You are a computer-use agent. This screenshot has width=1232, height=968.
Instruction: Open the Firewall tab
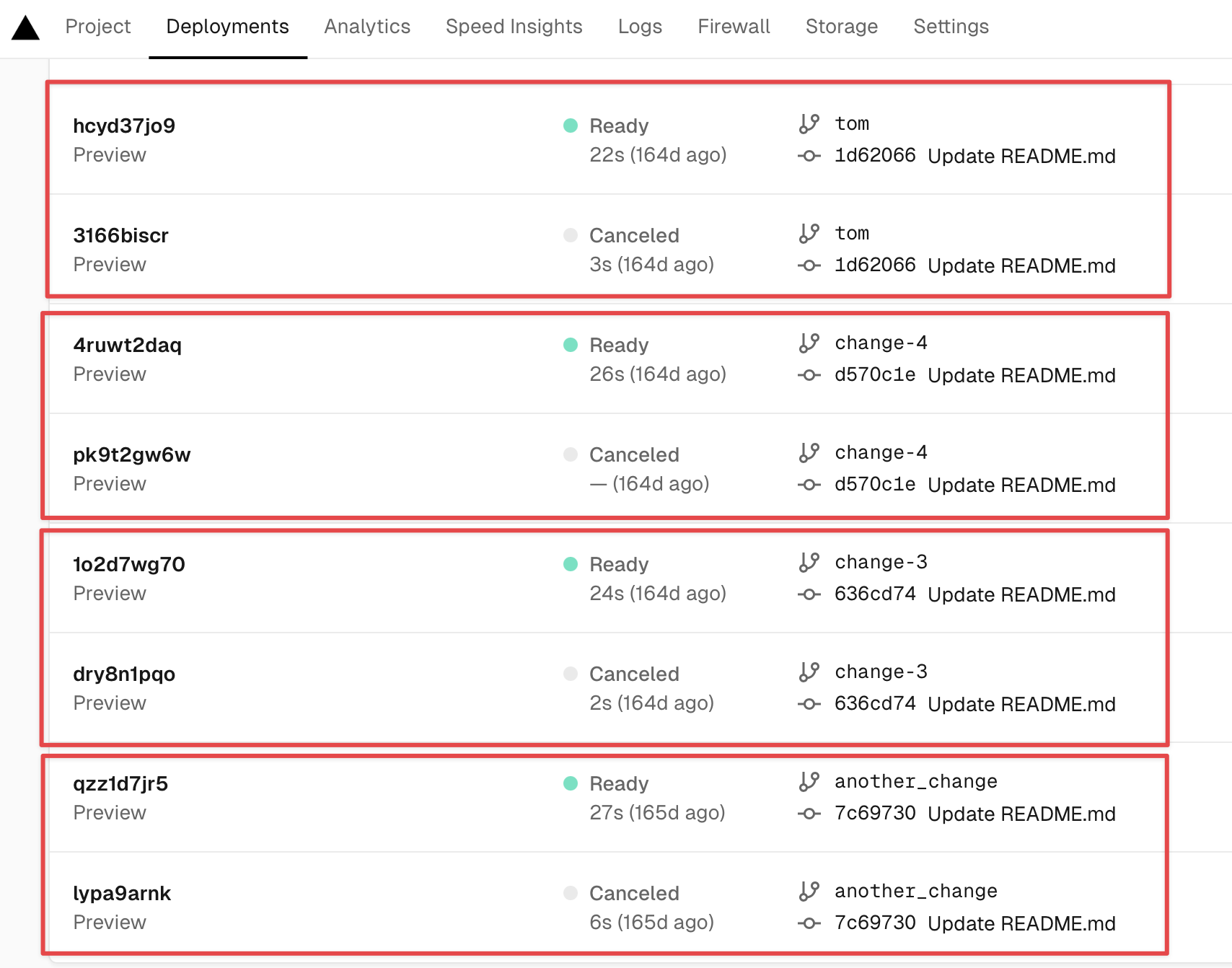click(x=734, y=27)
